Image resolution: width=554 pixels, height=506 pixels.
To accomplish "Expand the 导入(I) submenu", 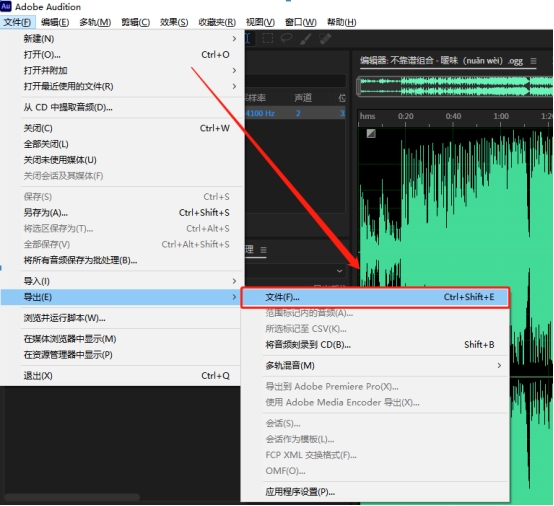I will coord(234,281).
